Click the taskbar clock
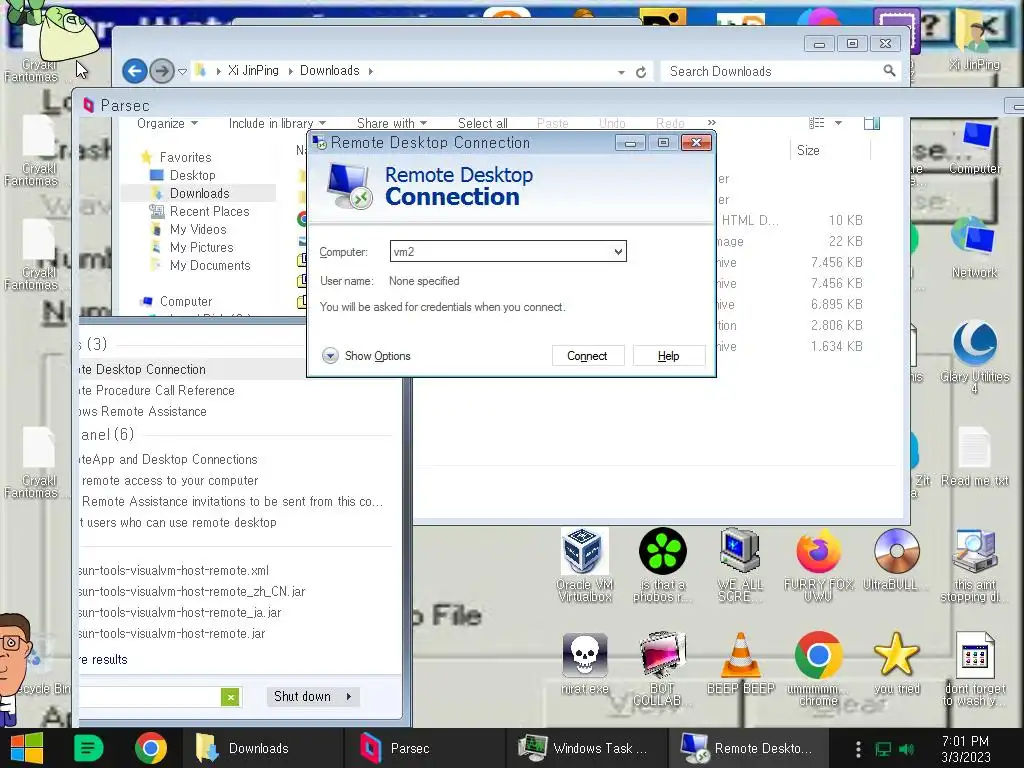1024x768 pixels. point(966,748)
